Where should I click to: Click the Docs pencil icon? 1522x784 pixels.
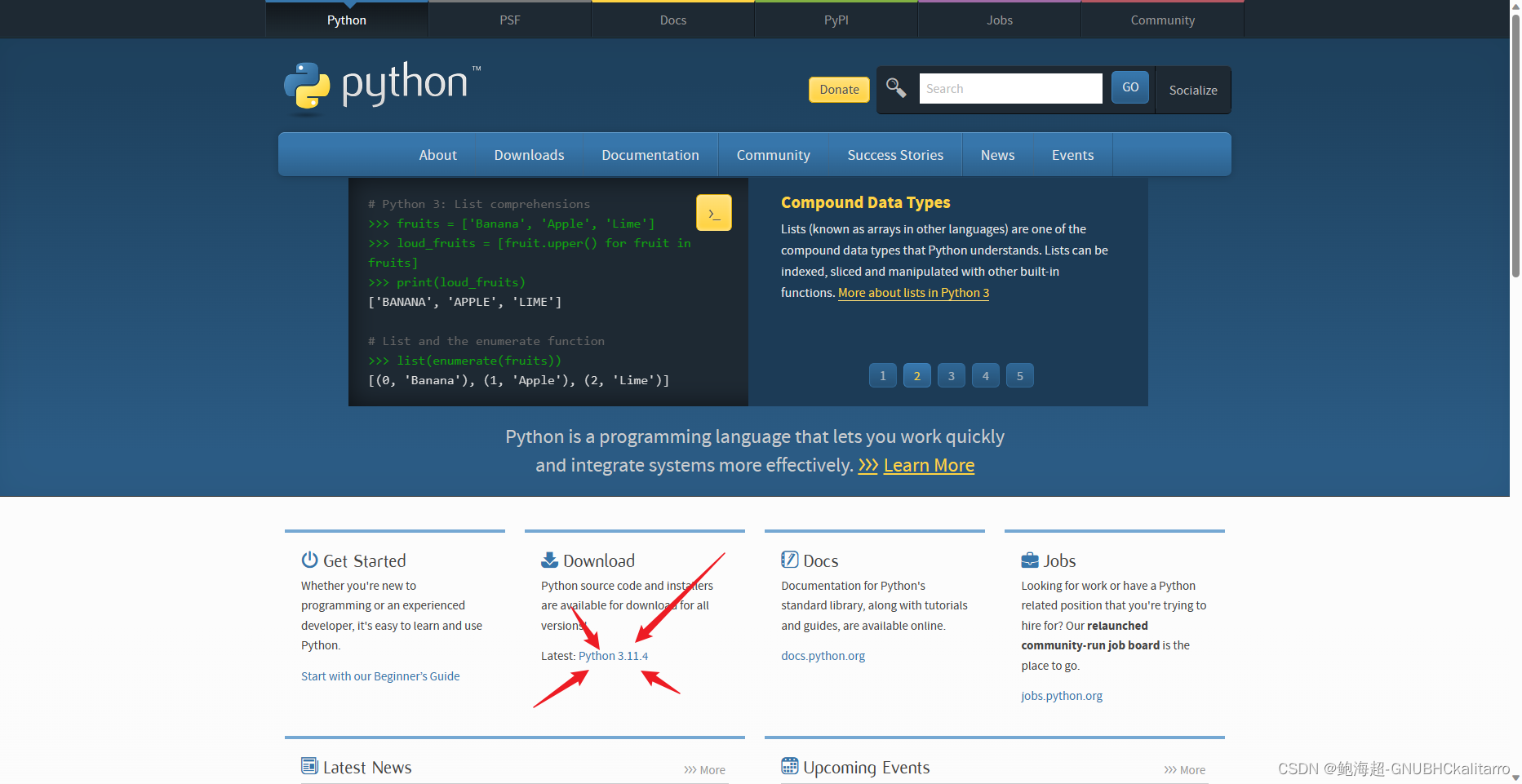tap(789, 560)
